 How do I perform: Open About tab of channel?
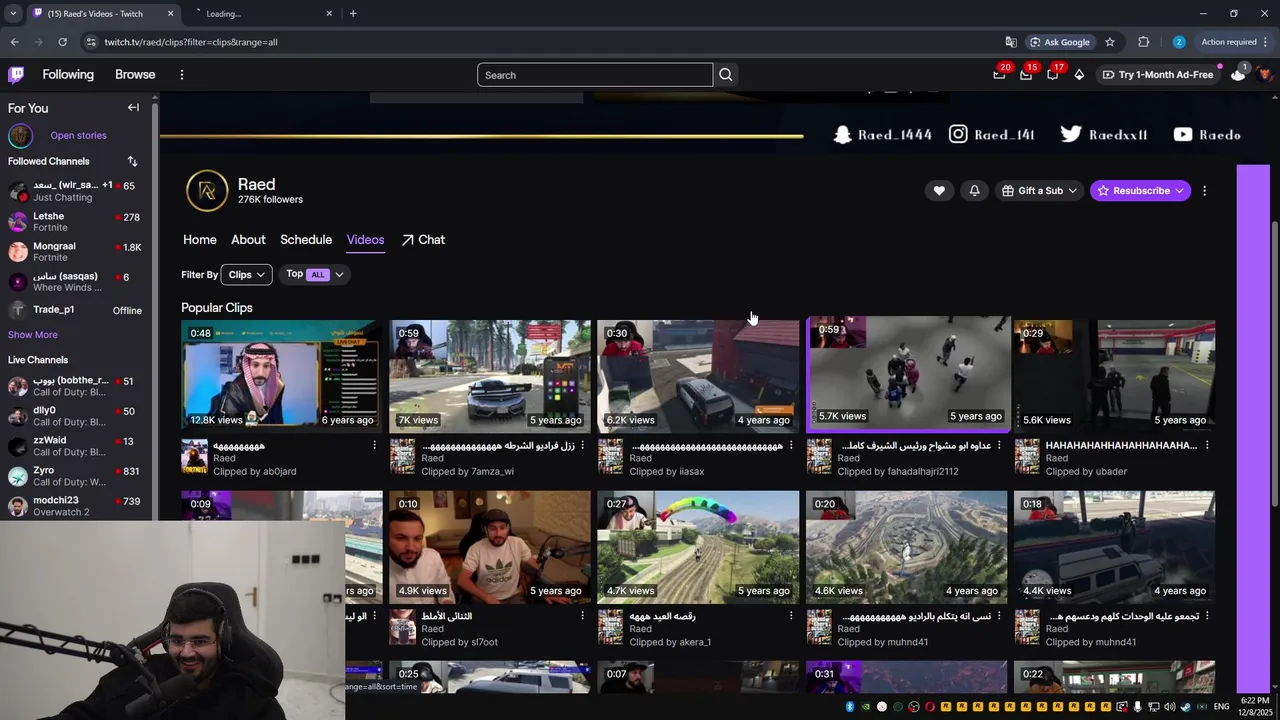248,240
